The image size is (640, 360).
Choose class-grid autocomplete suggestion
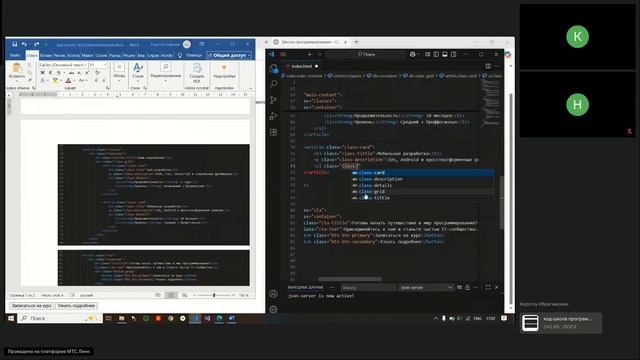tap(423, 191)
